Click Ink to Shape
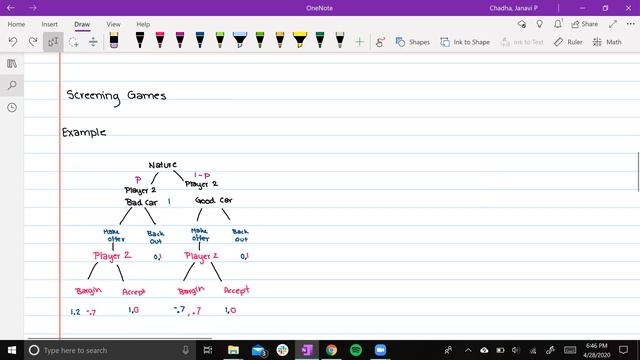The height and width of the screenshot is (360, 640). pos(464,42)
